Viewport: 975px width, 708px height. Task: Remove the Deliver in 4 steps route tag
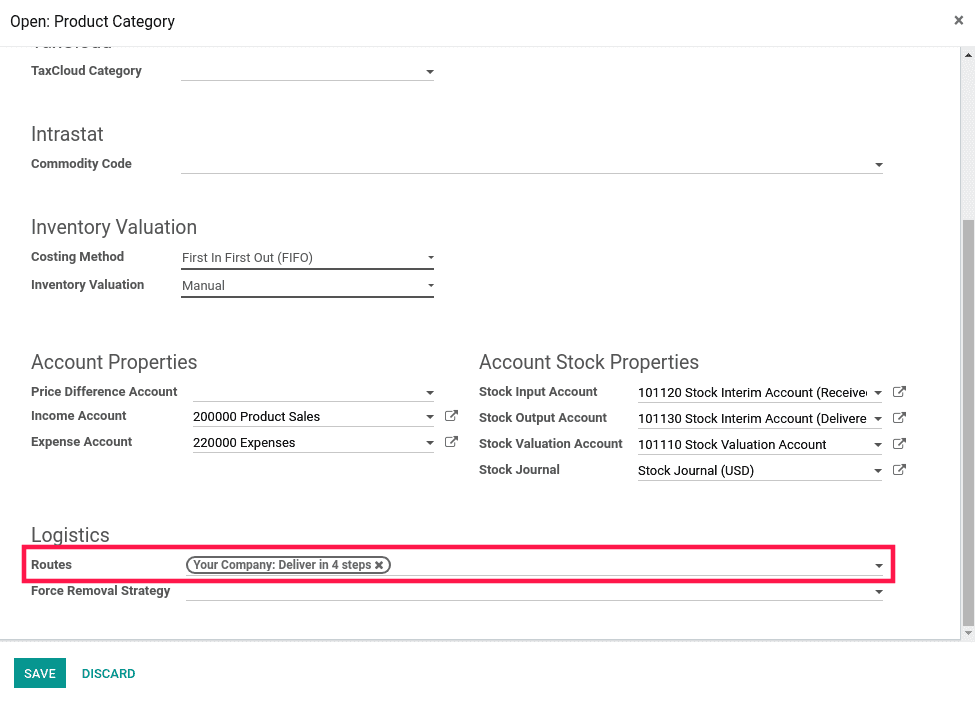pos(379,565)
